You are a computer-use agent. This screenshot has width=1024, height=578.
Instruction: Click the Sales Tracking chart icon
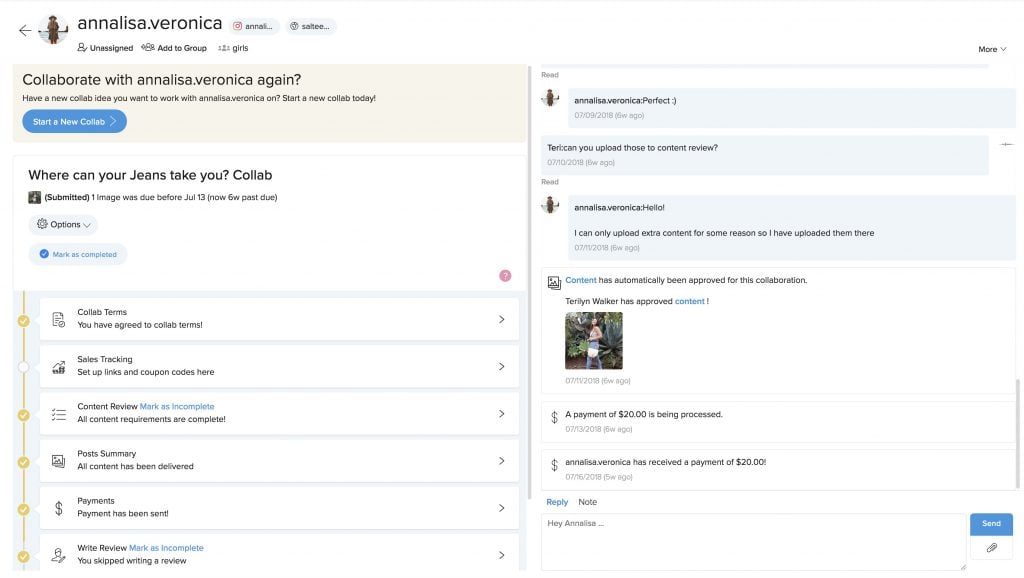(58, 366)
